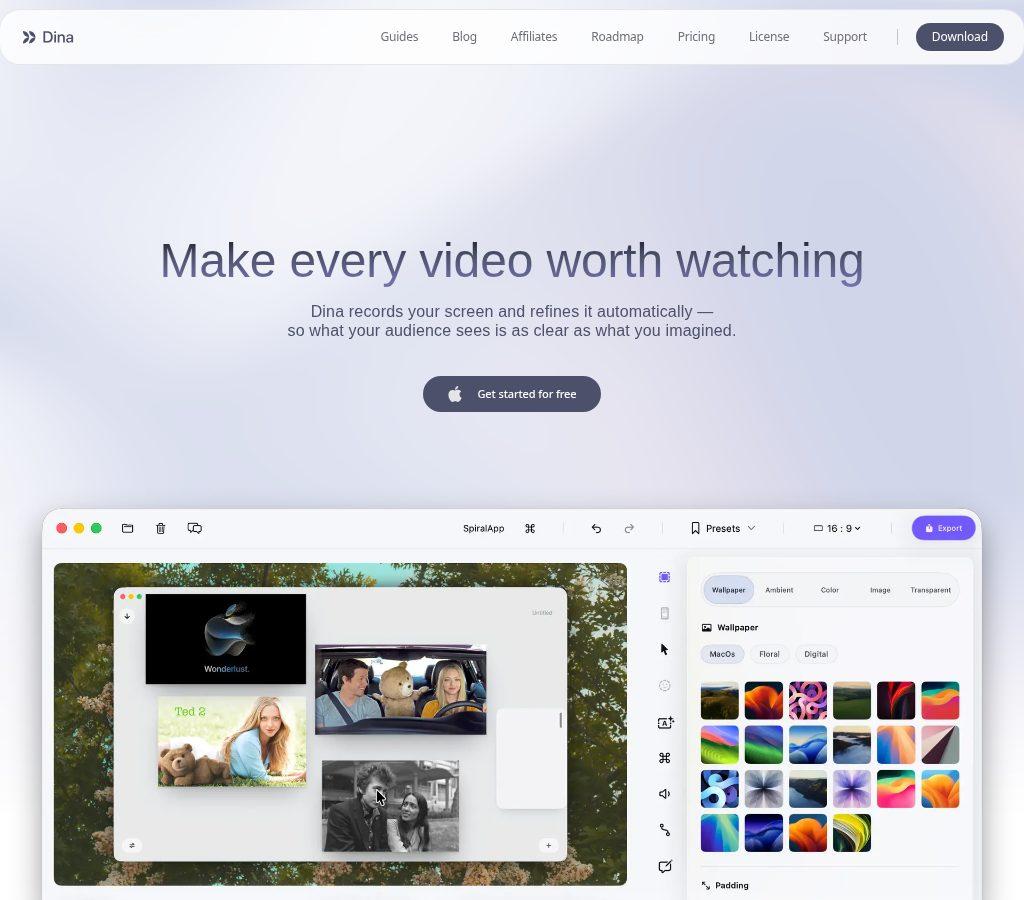The width and height of the screenshot is (1024, 900).
Task: Select the Floral wallpaper category chip
Action: tap(769, 654)
